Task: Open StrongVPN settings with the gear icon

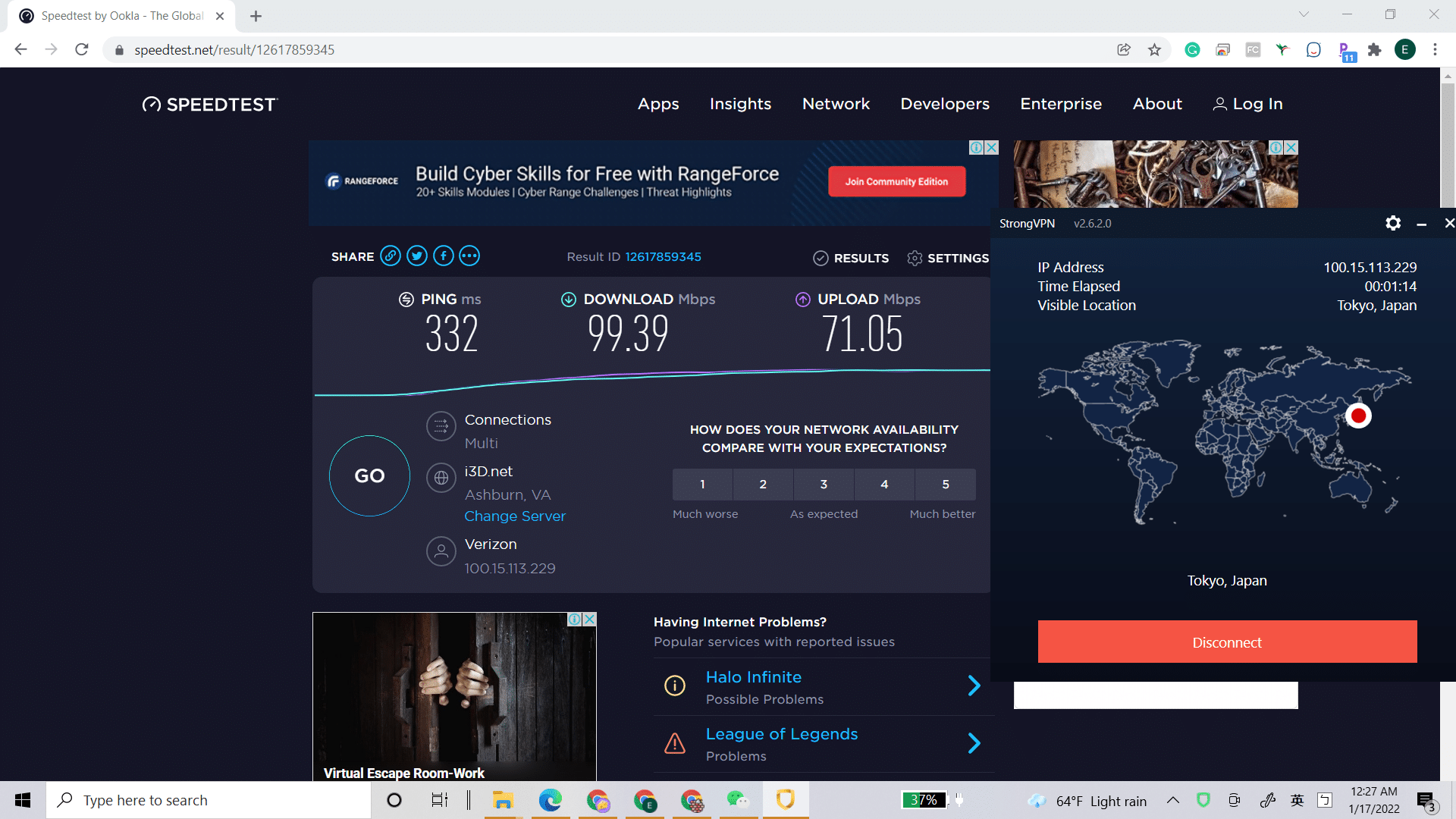Action: point(1393,223)
